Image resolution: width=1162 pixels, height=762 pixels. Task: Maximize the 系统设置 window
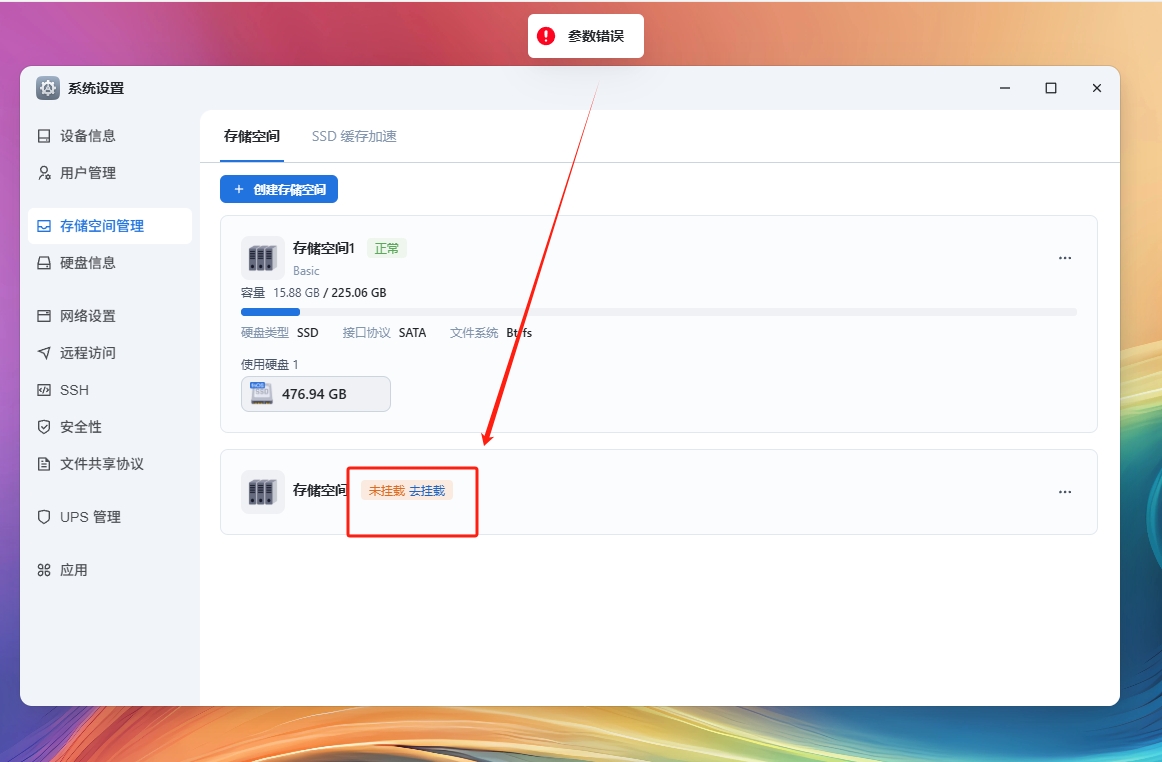click(x=1051, y=88)
